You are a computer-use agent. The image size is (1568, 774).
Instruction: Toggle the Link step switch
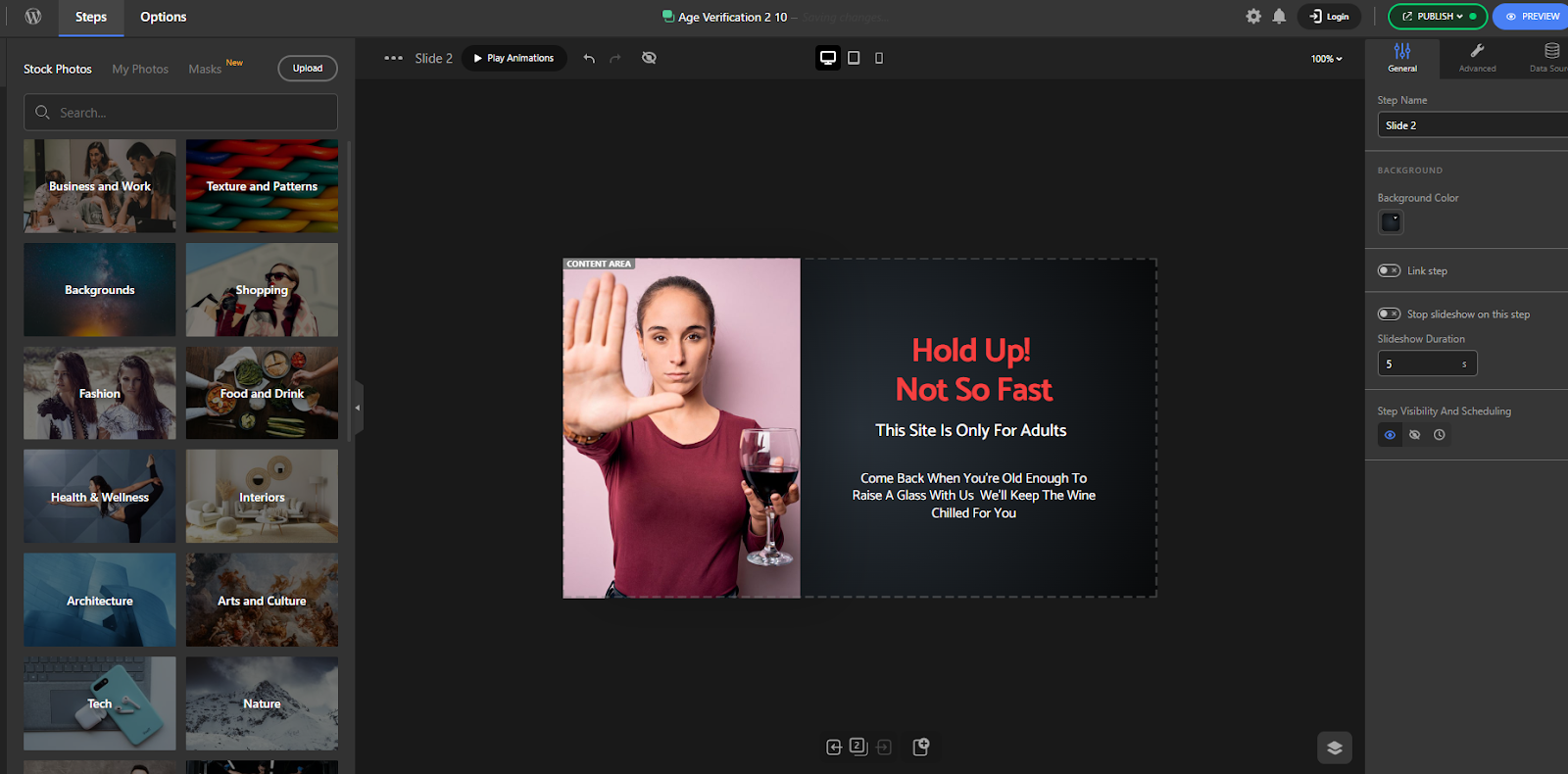click(1390, 270)
